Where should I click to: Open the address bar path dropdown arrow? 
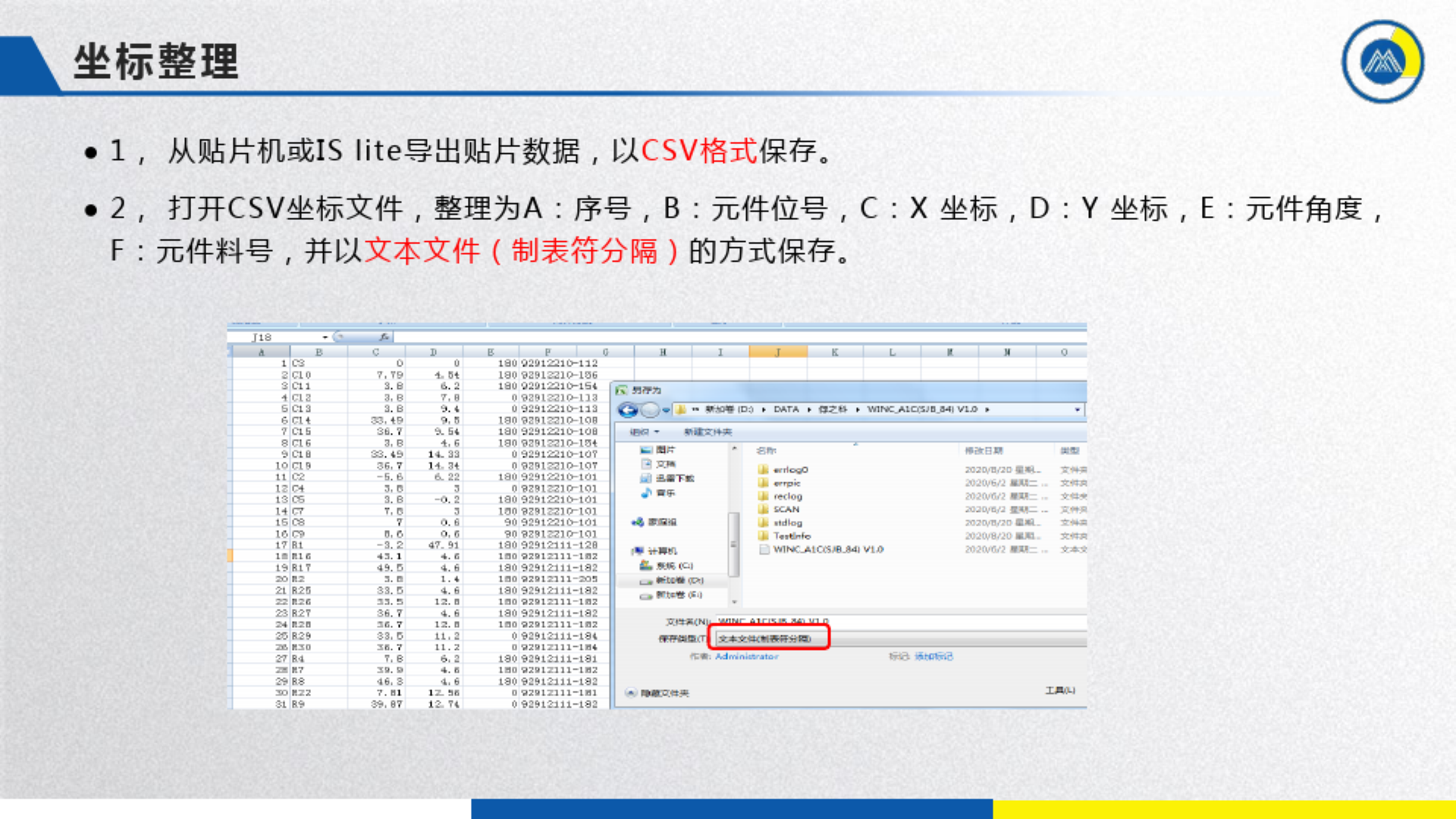(x=1077, y=409)
